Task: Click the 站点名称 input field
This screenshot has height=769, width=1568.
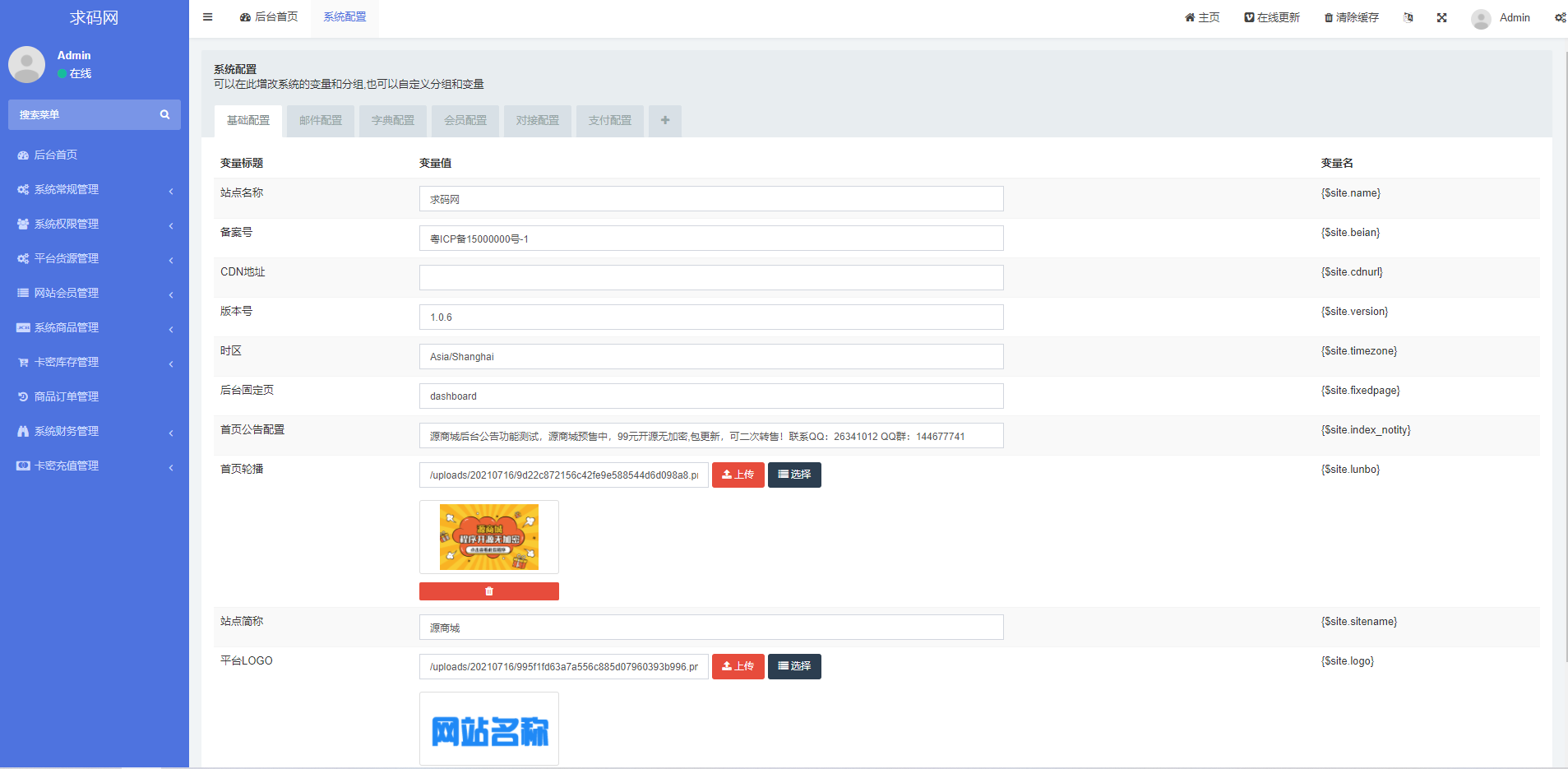Action: [710, 199]
